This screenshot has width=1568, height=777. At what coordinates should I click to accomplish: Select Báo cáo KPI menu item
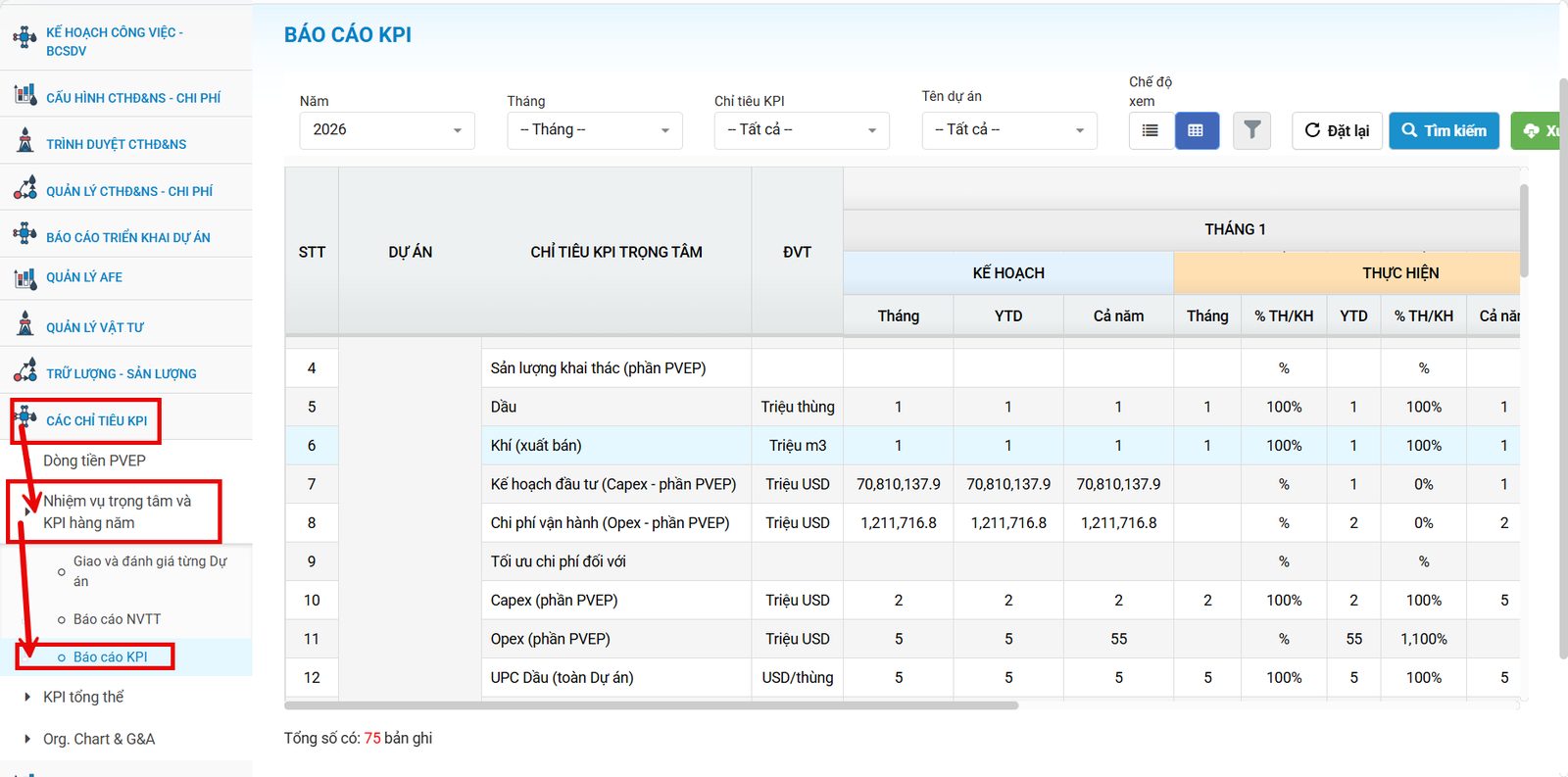point(110,656)
